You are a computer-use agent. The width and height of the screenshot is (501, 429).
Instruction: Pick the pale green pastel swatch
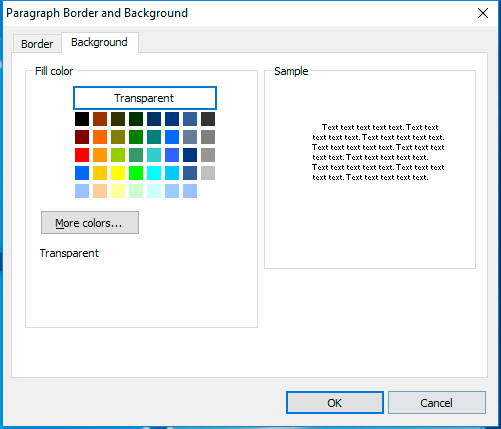(x=136, y=191)
